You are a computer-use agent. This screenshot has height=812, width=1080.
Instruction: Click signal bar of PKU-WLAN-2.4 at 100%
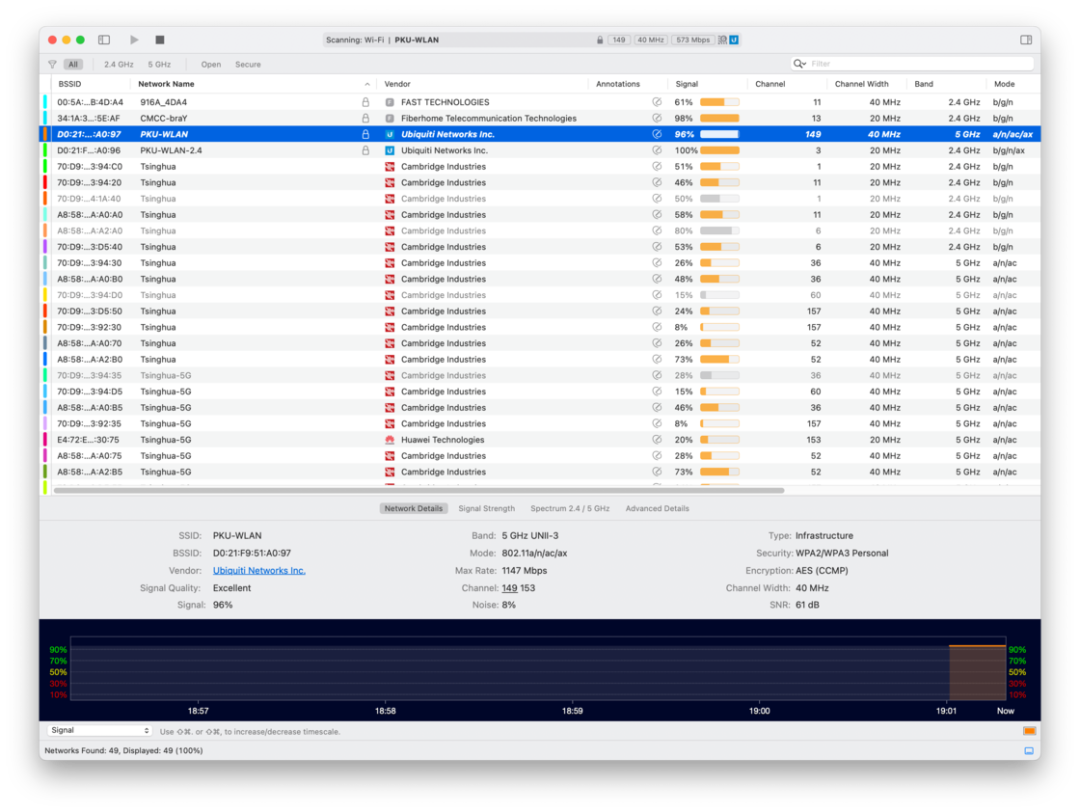(720, 150)
